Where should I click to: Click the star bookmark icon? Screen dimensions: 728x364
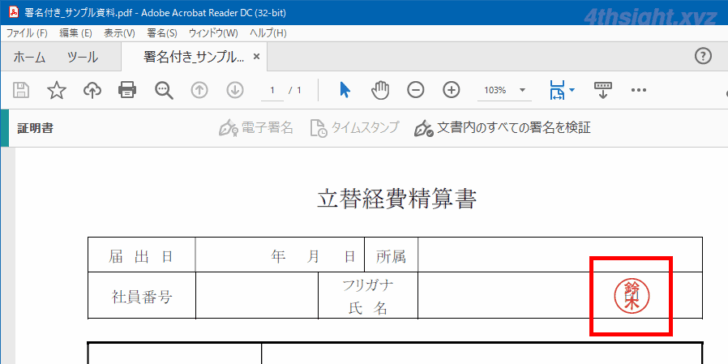(x=57, y=90)
